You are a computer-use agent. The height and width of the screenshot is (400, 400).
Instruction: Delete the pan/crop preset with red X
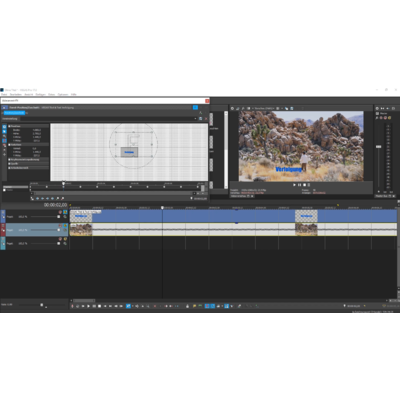(x=206, y=119)
